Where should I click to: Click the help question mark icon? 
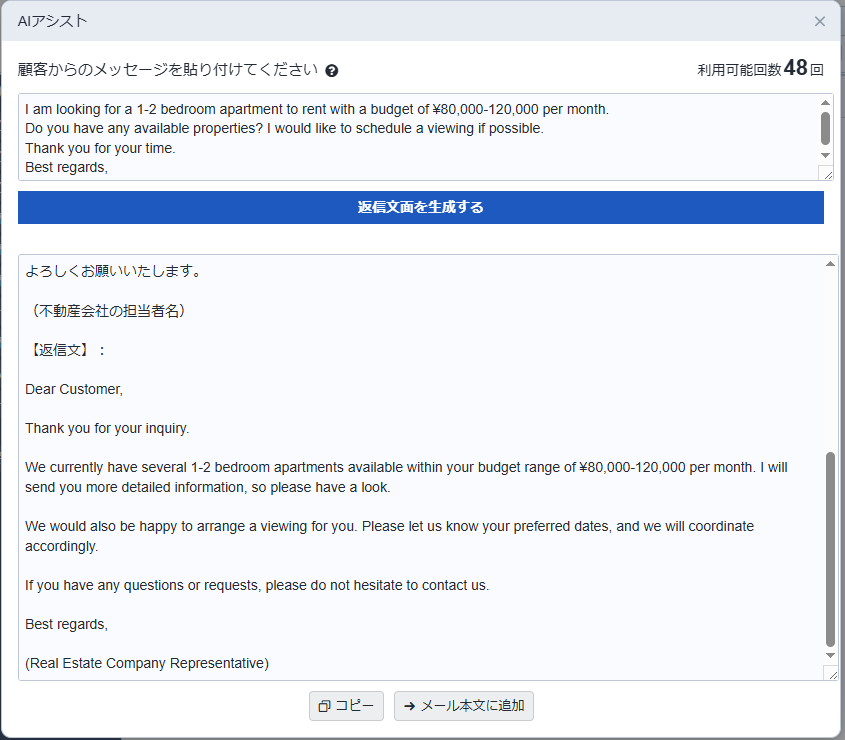click(332, 71)
